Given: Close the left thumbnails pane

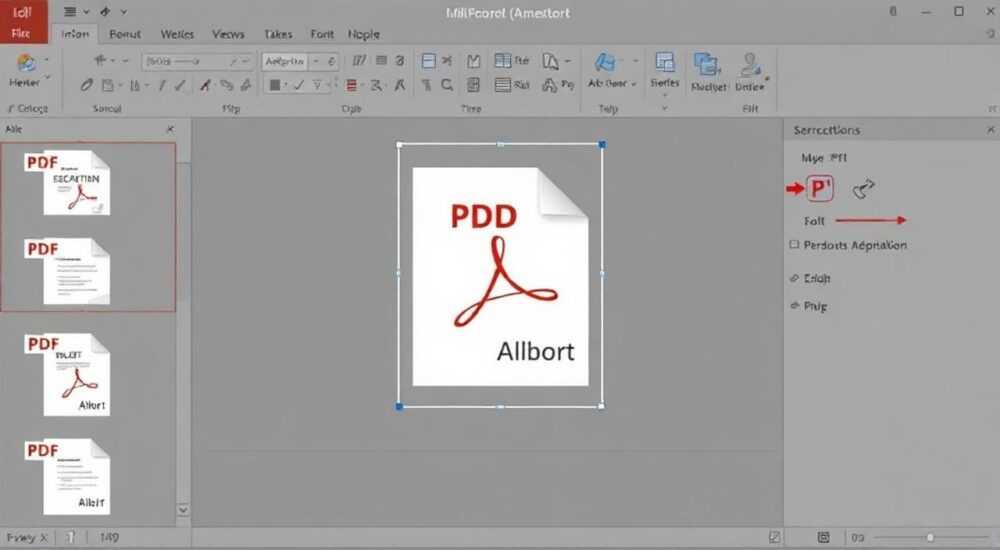Looking at the screenshot, I should 170,130.
